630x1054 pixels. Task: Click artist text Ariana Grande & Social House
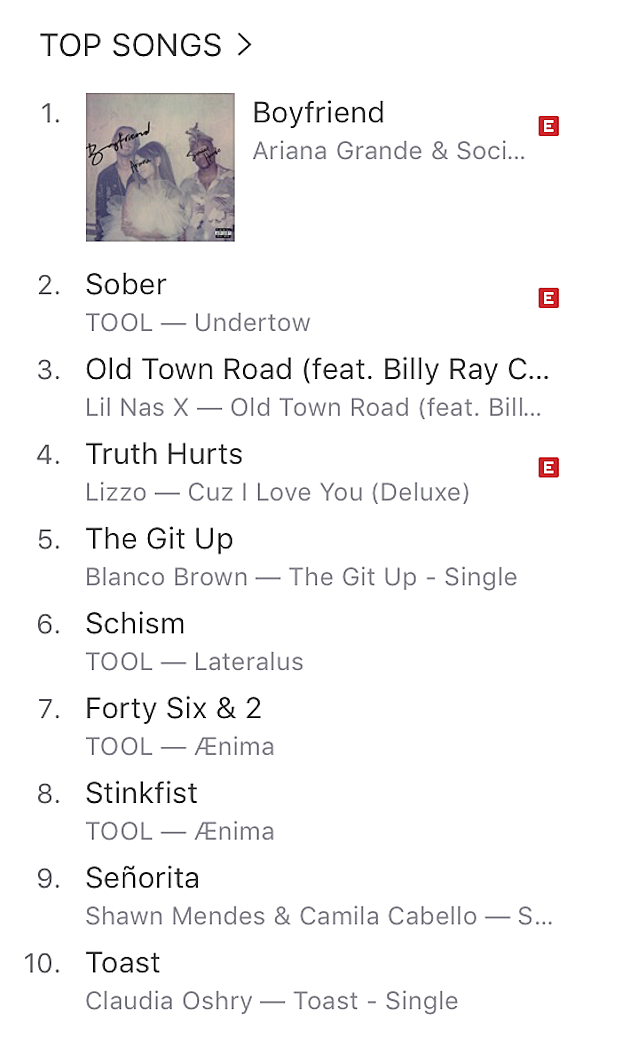point(388,151)
